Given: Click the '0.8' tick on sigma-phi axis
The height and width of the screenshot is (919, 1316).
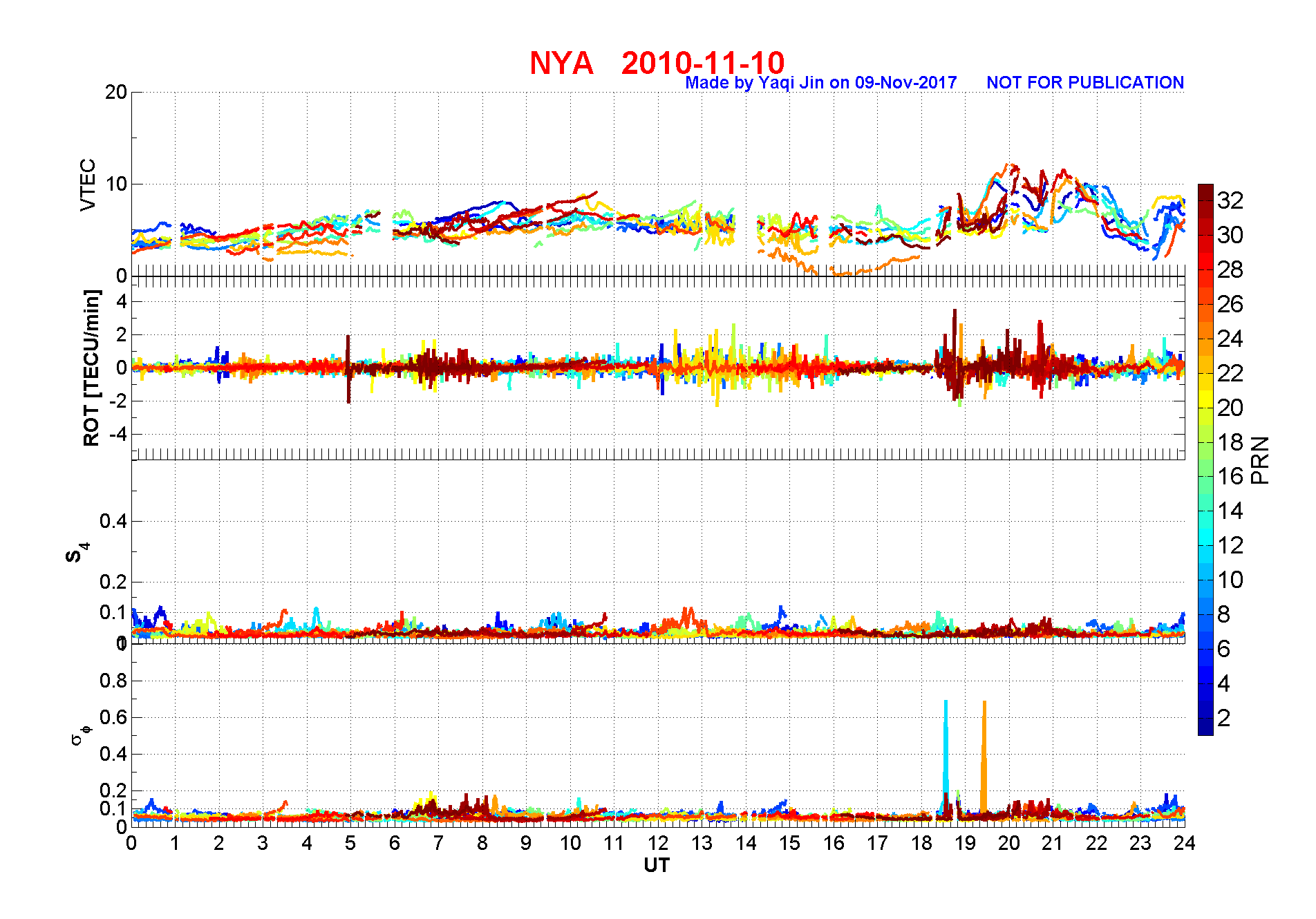Looking at the screenshot, I should (x=113, y=681).
